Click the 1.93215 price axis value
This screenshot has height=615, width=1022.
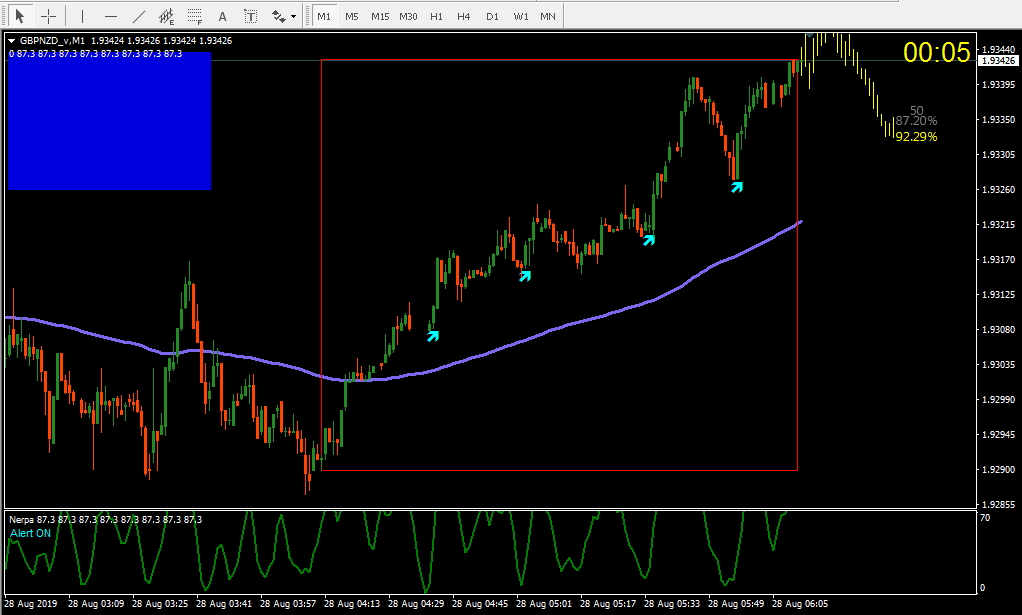point(999,225)
